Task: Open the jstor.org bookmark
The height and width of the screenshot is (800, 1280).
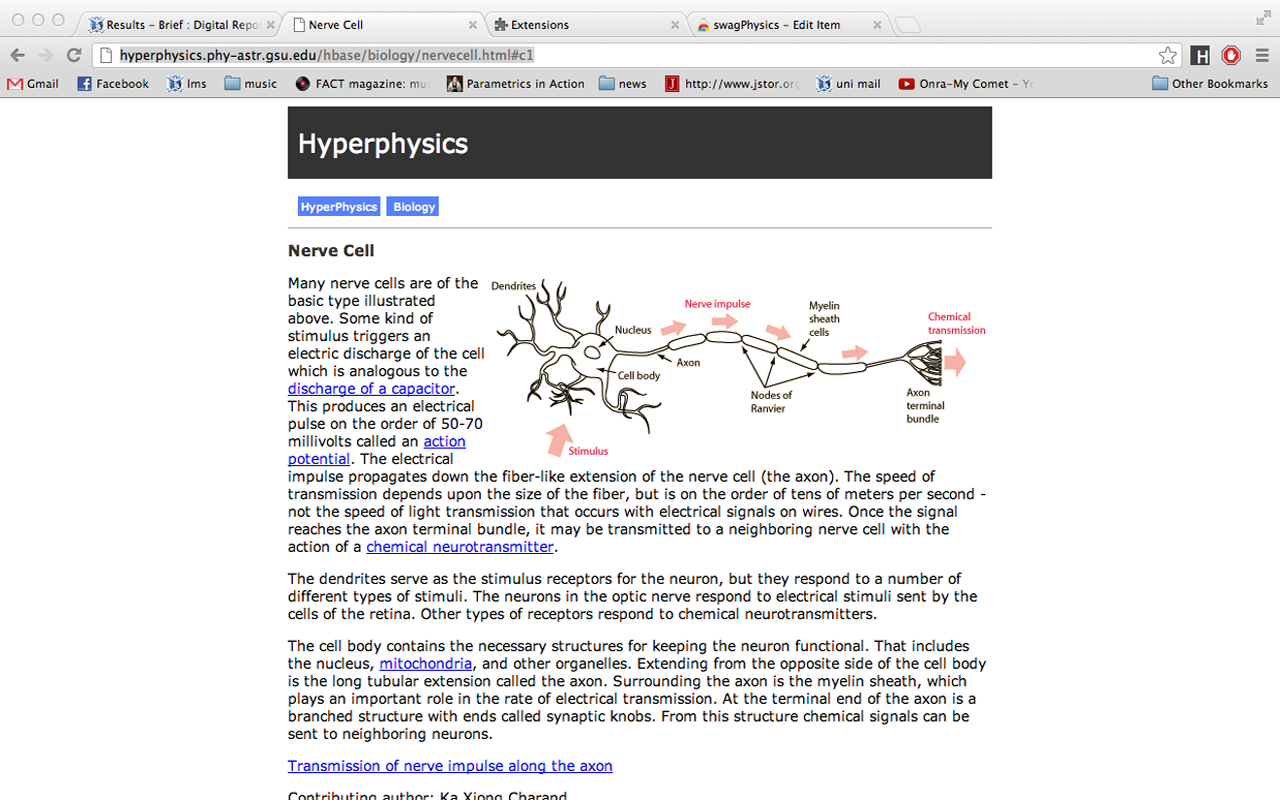Action: (733, 84)
